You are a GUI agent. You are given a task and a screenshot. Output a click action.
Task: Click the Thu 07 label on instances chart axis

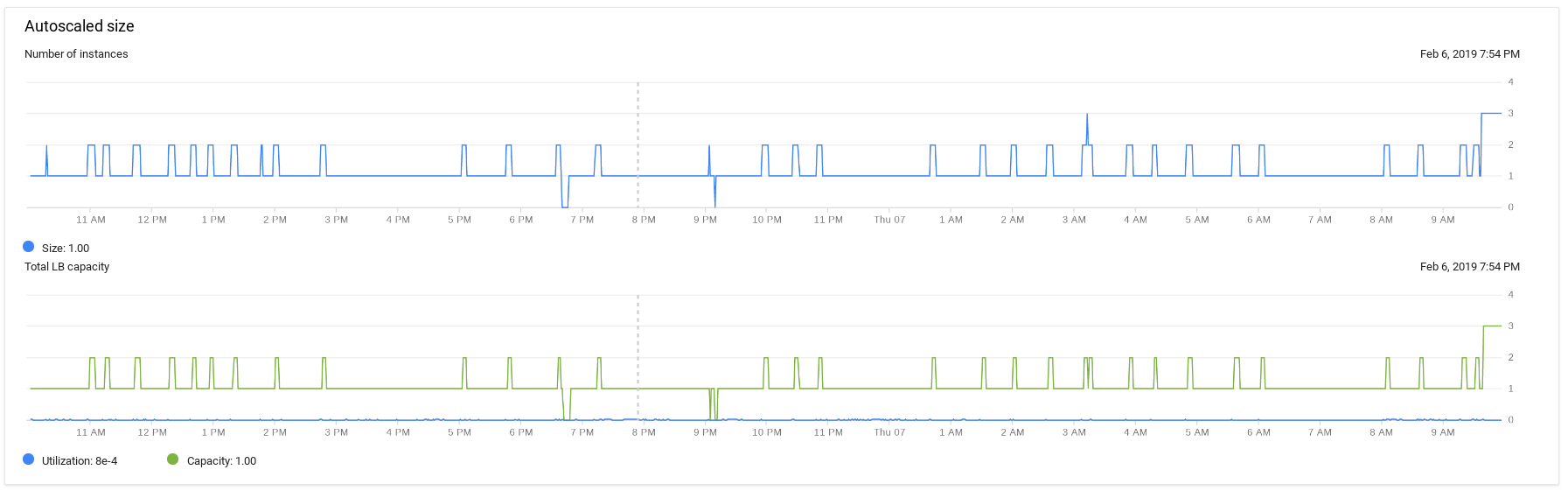tap(889, 220)
